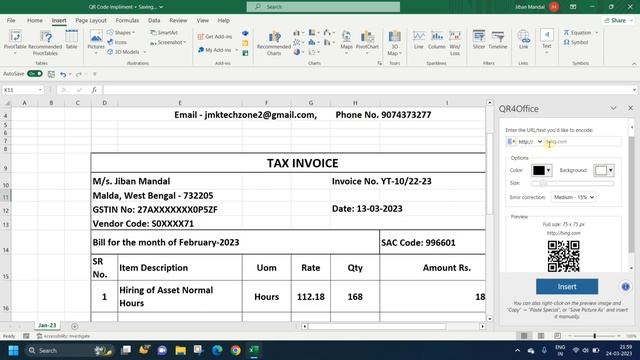Switch to the Page Layout tab
The height and width of the screenshot is (360, 640).
tap(91, 20)
